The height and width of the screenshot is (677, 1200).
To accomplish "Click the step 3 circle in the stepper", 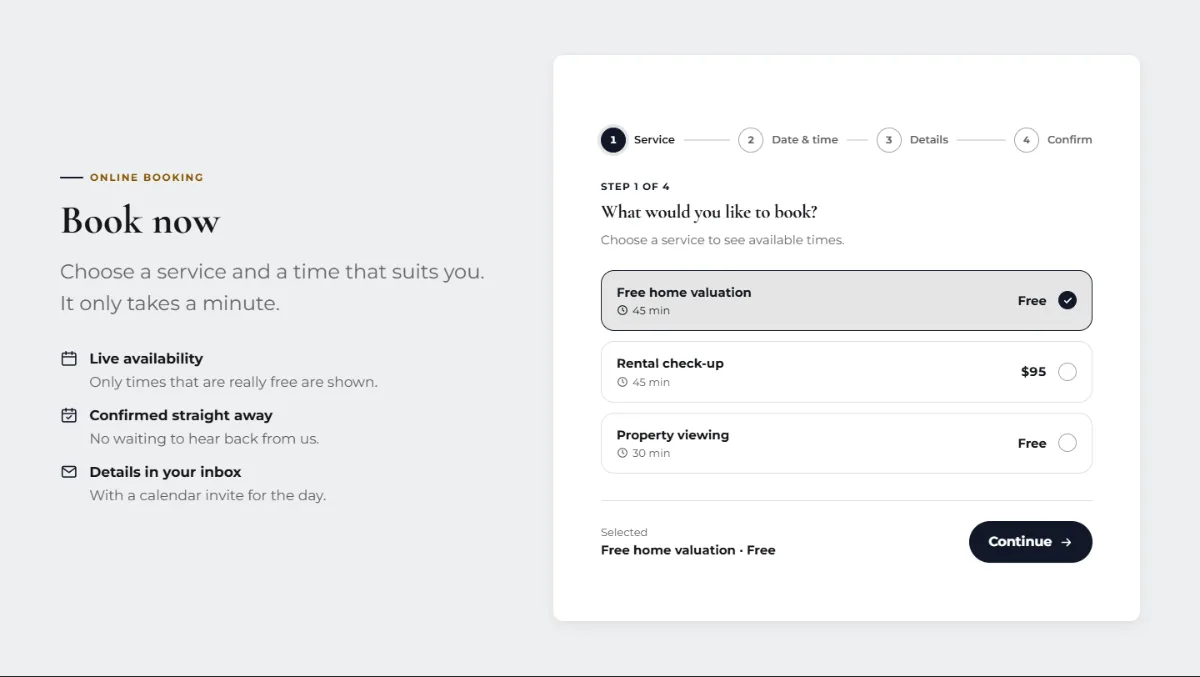I will click(x=889, y=140).
